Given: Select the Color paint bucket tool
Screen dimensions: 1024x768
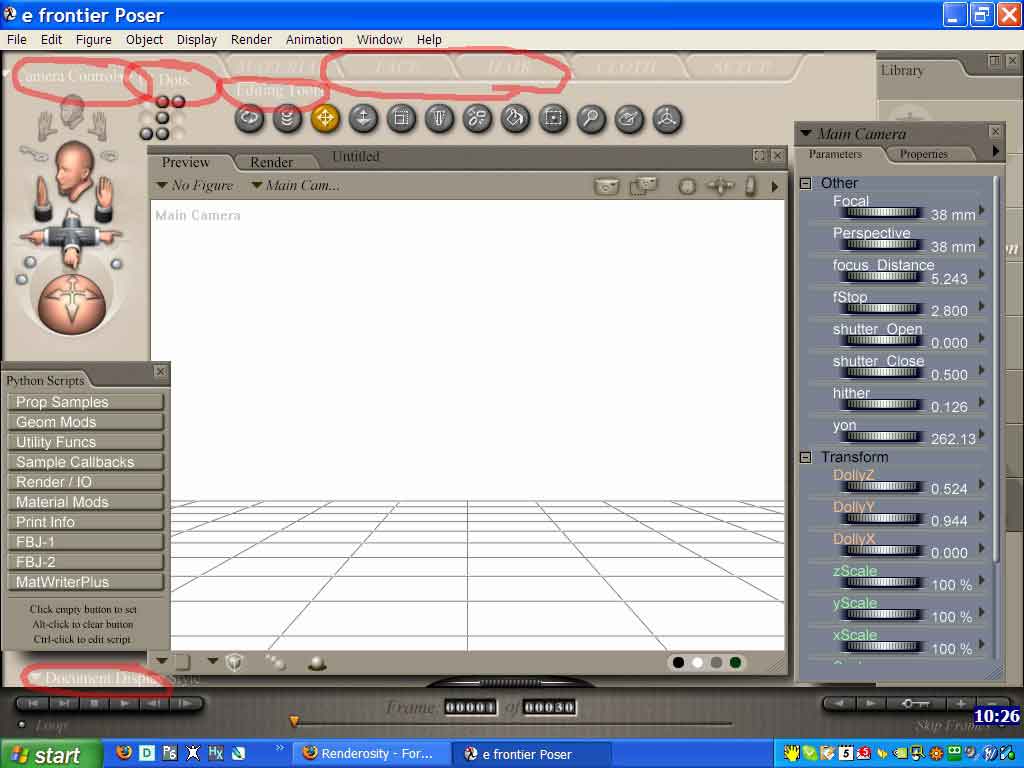Looking at the screenshot, I should pos(515,118).
